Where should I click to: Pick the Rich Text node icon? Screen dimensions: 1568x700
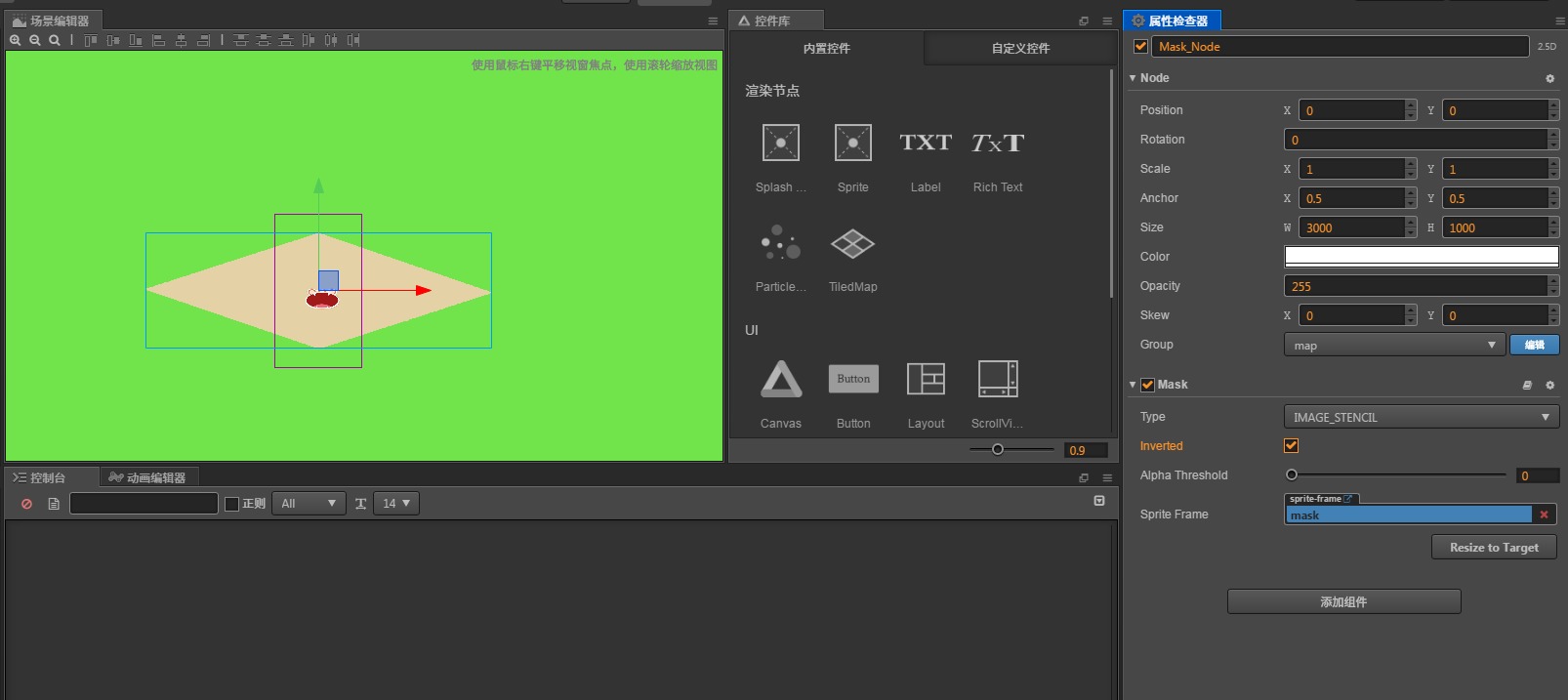point(998,143)
